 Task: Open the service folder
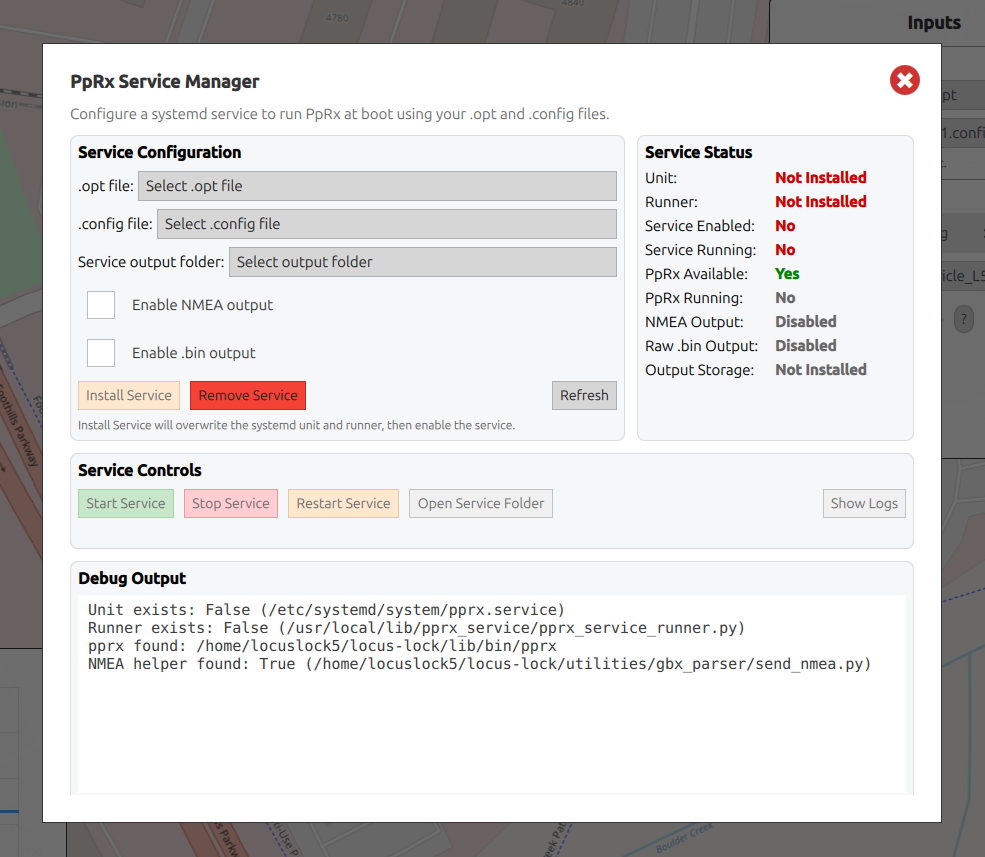[481, 503]
